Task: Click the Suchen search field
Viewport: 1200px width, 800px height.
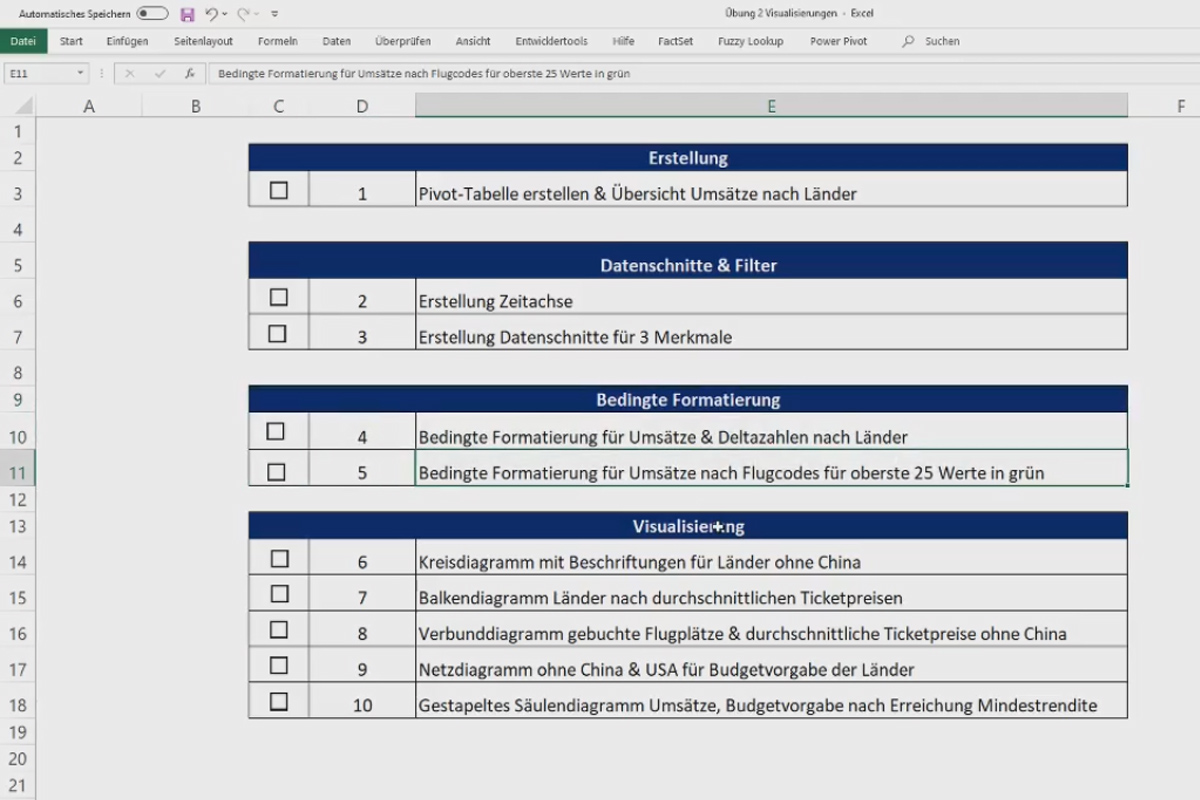Action: [x=942, y=41]
